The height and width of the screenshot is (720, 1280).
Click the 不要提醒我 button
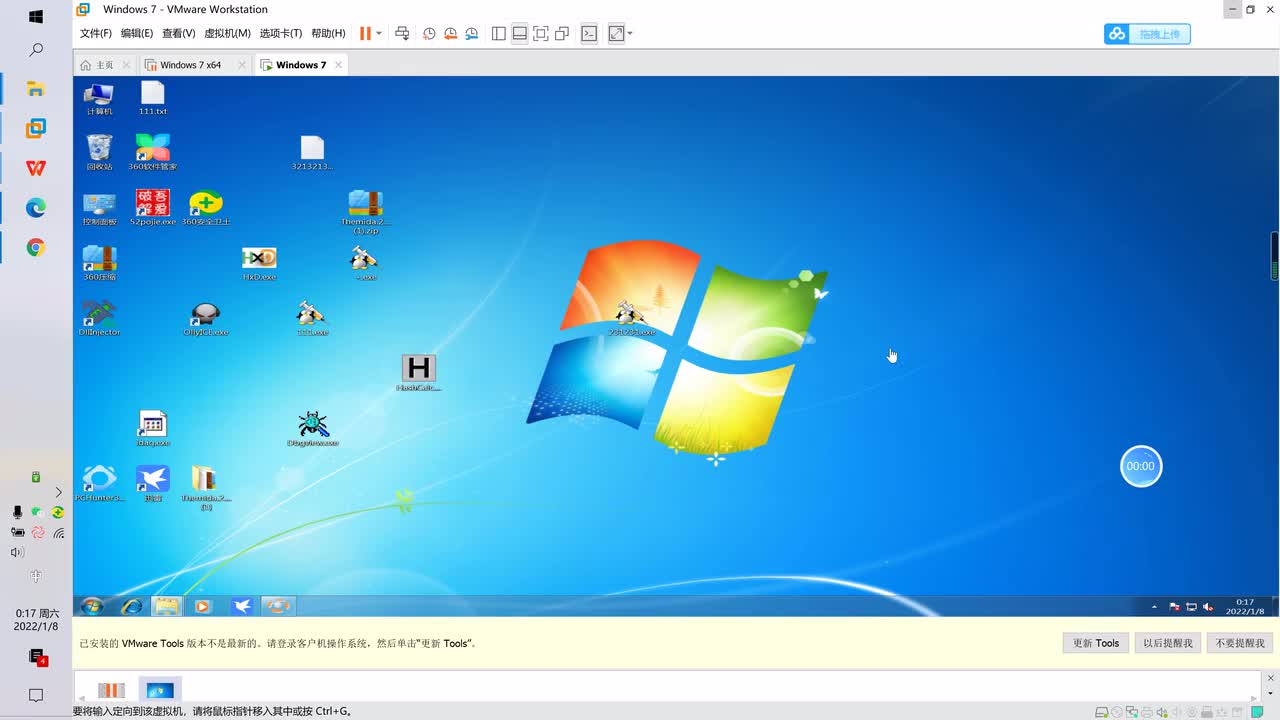point(1240,643)
